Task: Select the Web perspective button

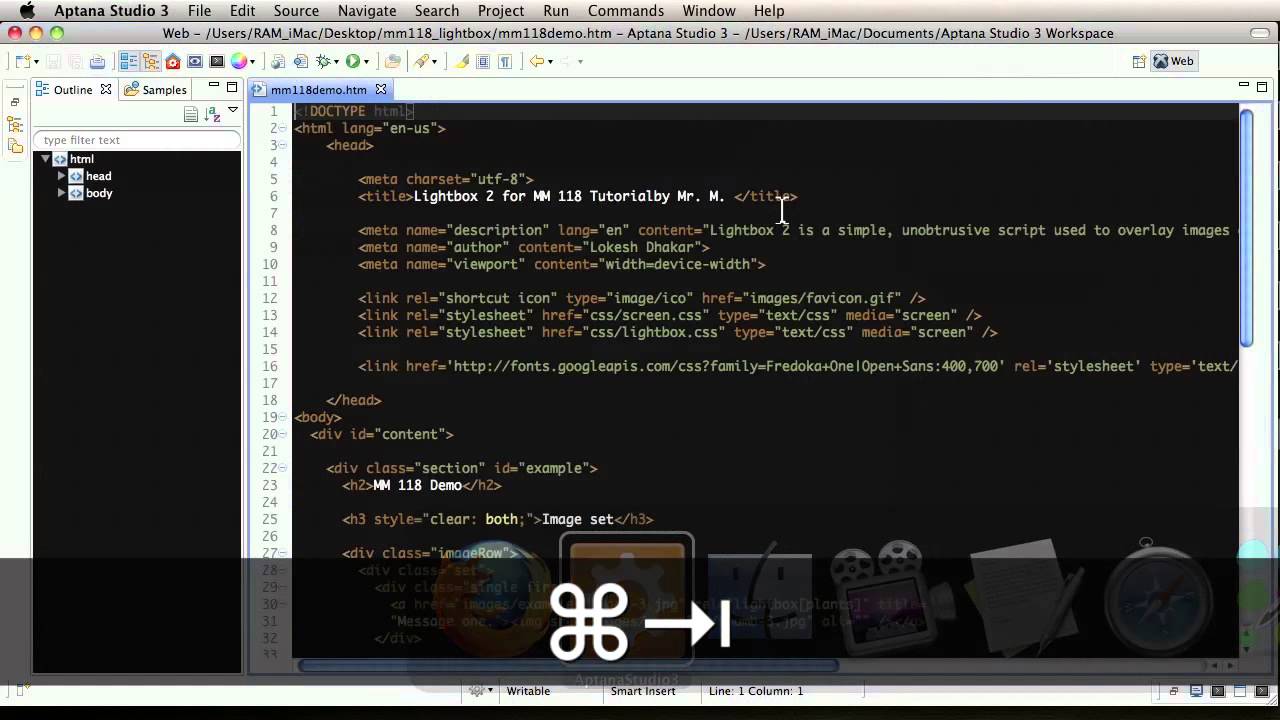Action: click(x=1174, y=61)
